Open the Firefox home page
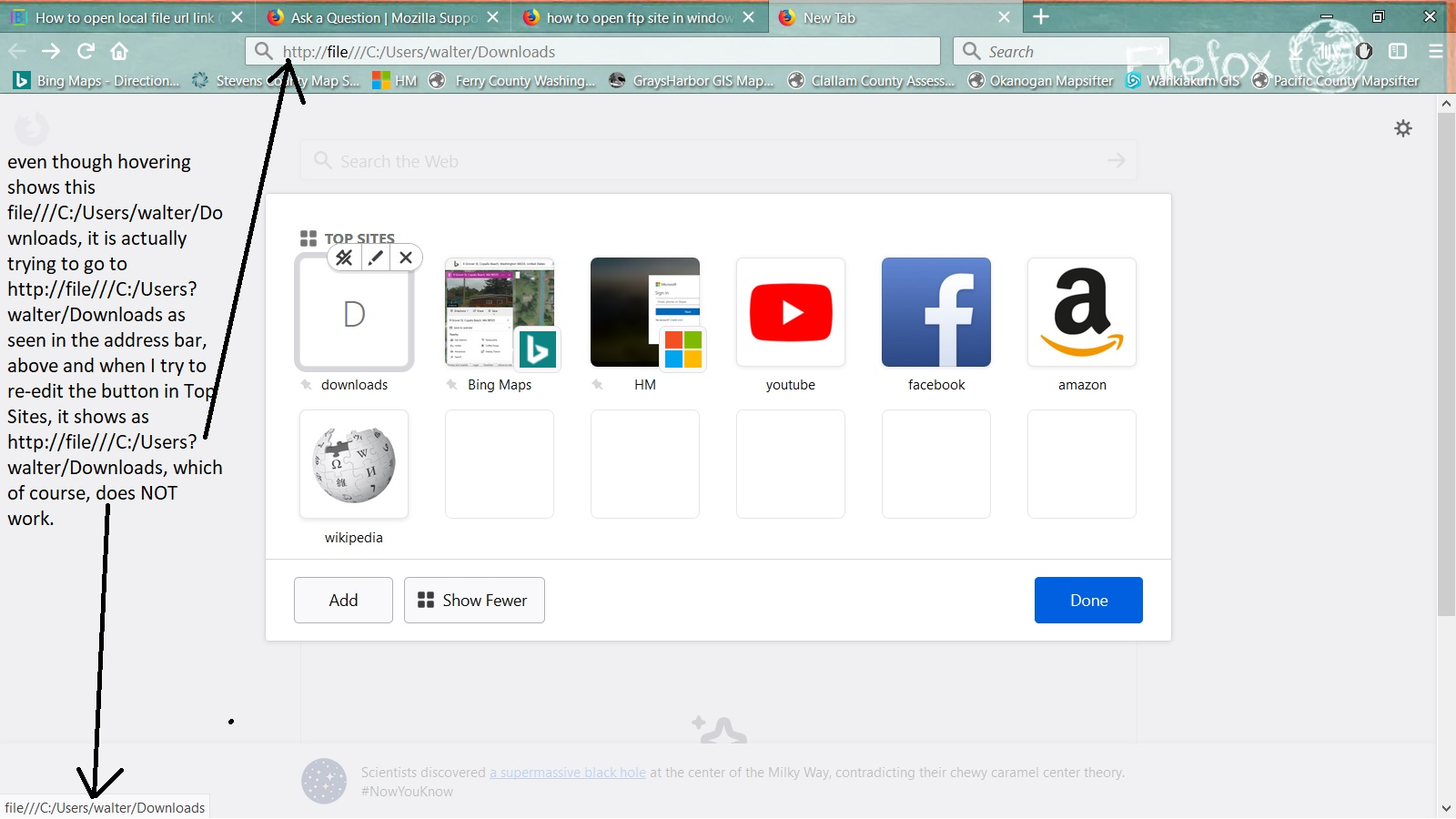 click(119, 51)
